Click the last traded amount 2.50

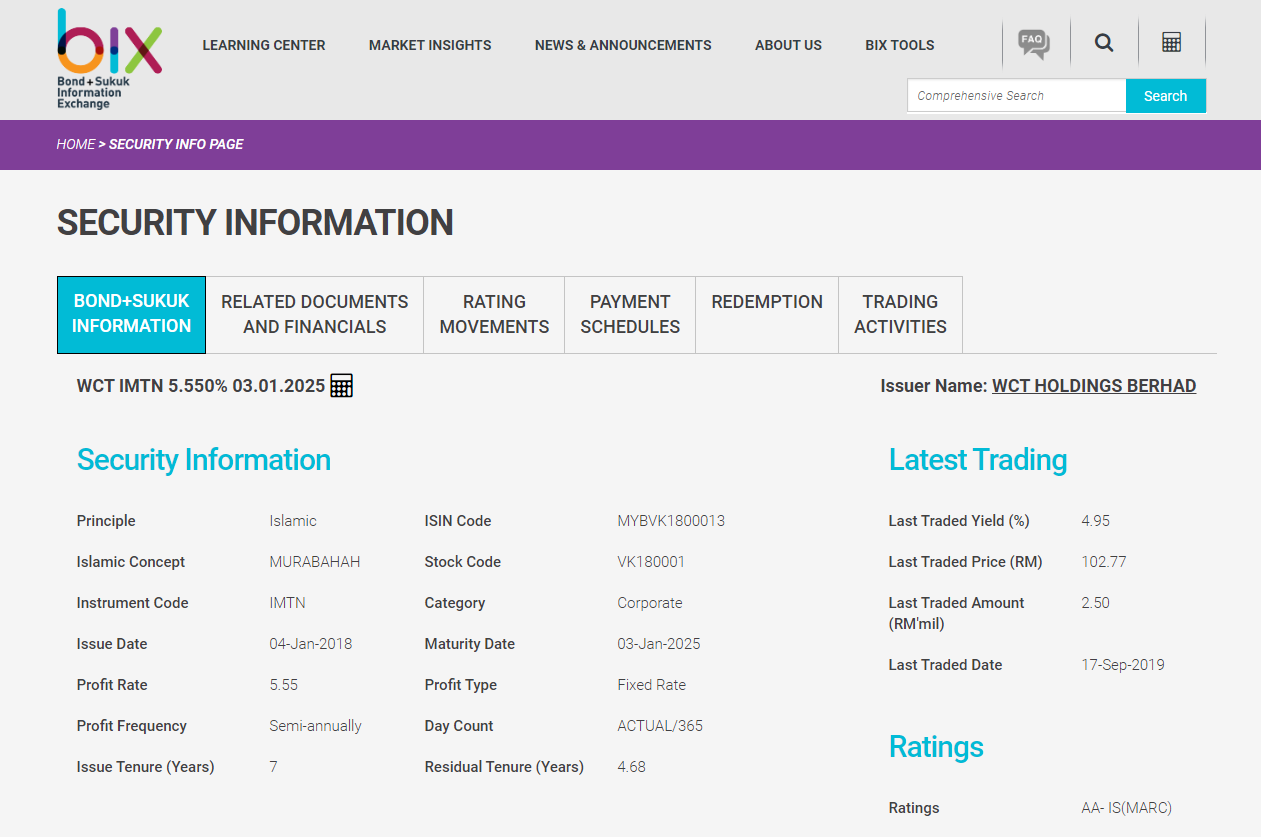[x=1096, y=603]
